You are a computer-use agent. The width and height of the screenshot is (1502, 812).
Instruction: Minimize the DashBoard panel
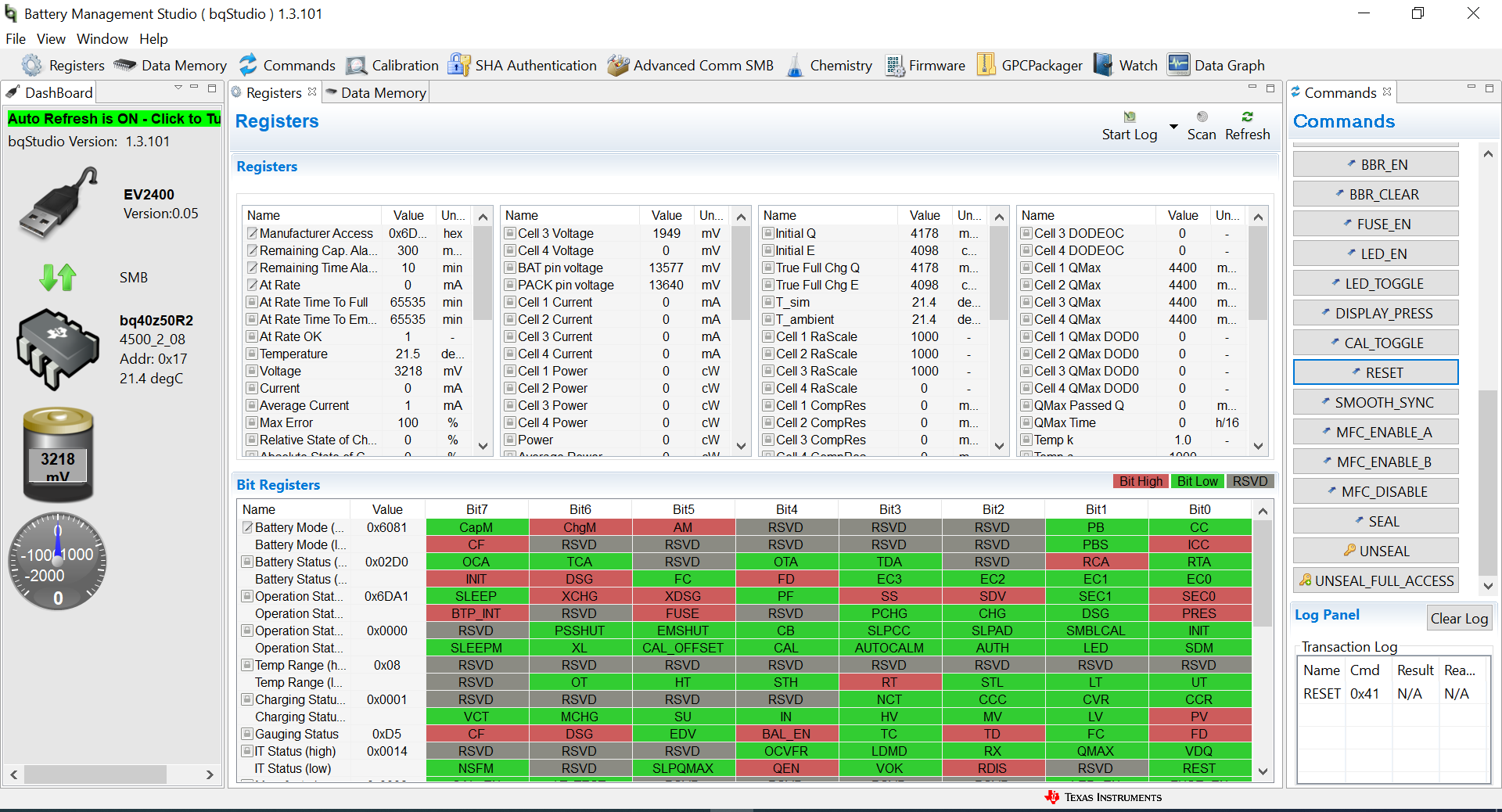195,88
